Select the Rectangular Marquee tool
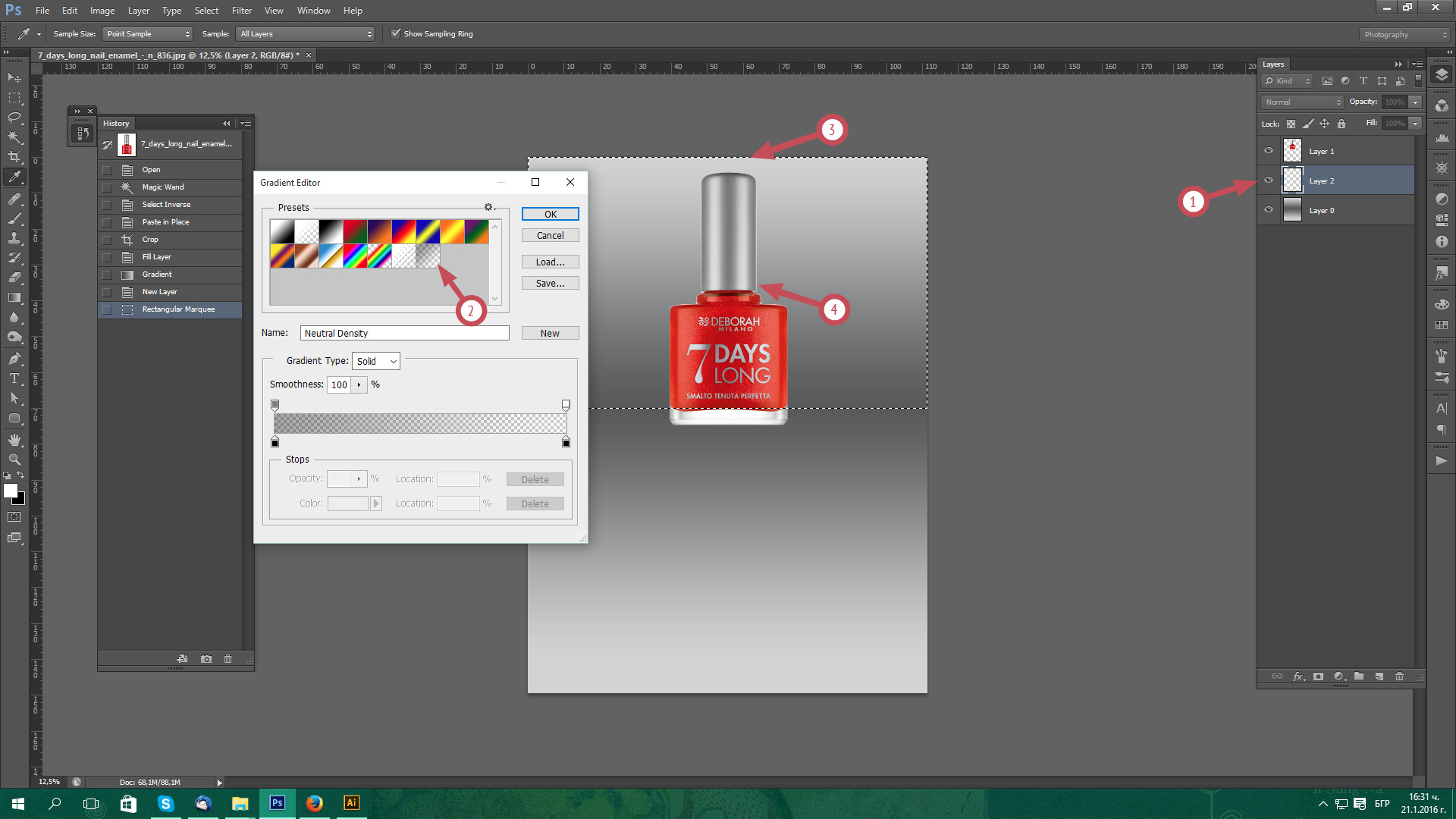Screen dimensions: 1456x819 [x=14, y=98]
